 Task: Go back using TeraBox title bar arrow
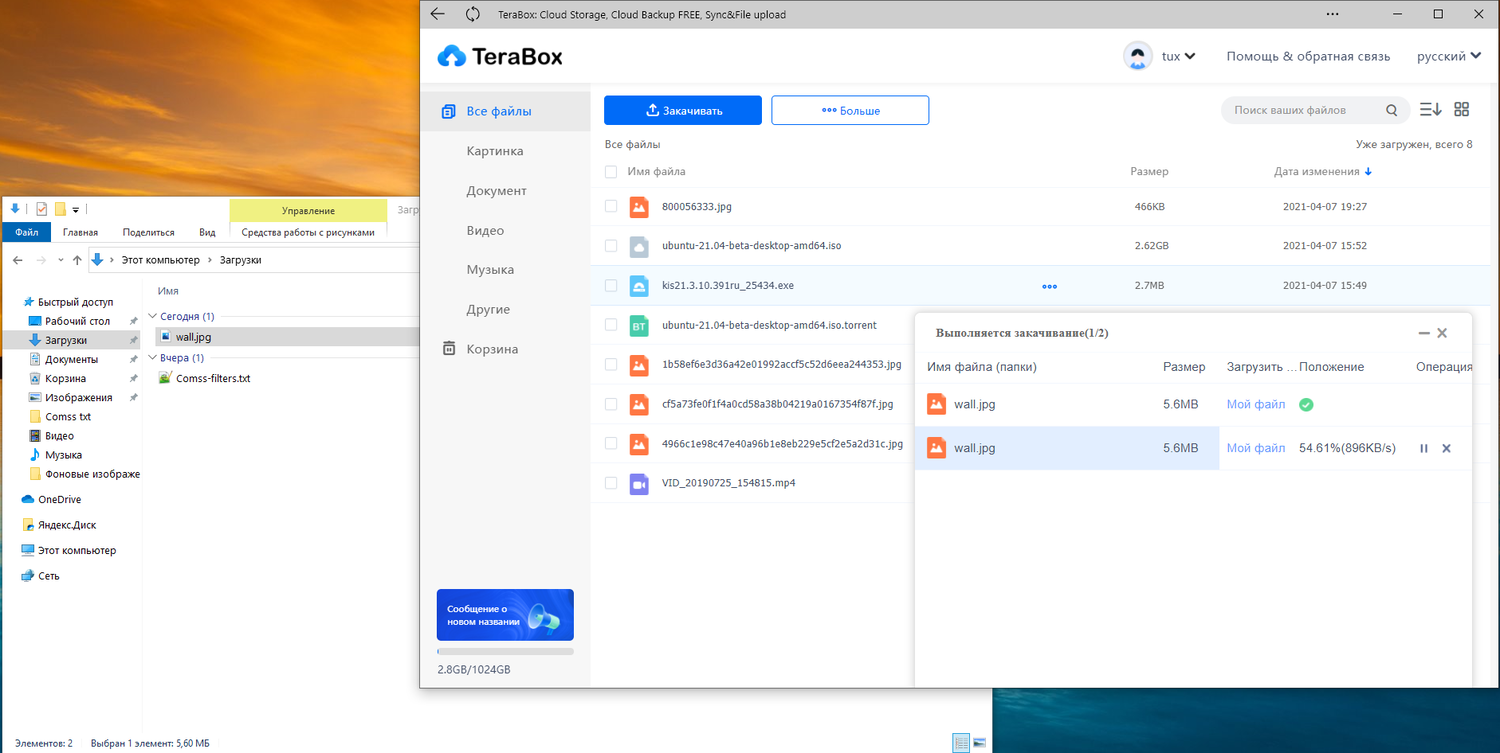pyautogui.click(x=437, y=14)
